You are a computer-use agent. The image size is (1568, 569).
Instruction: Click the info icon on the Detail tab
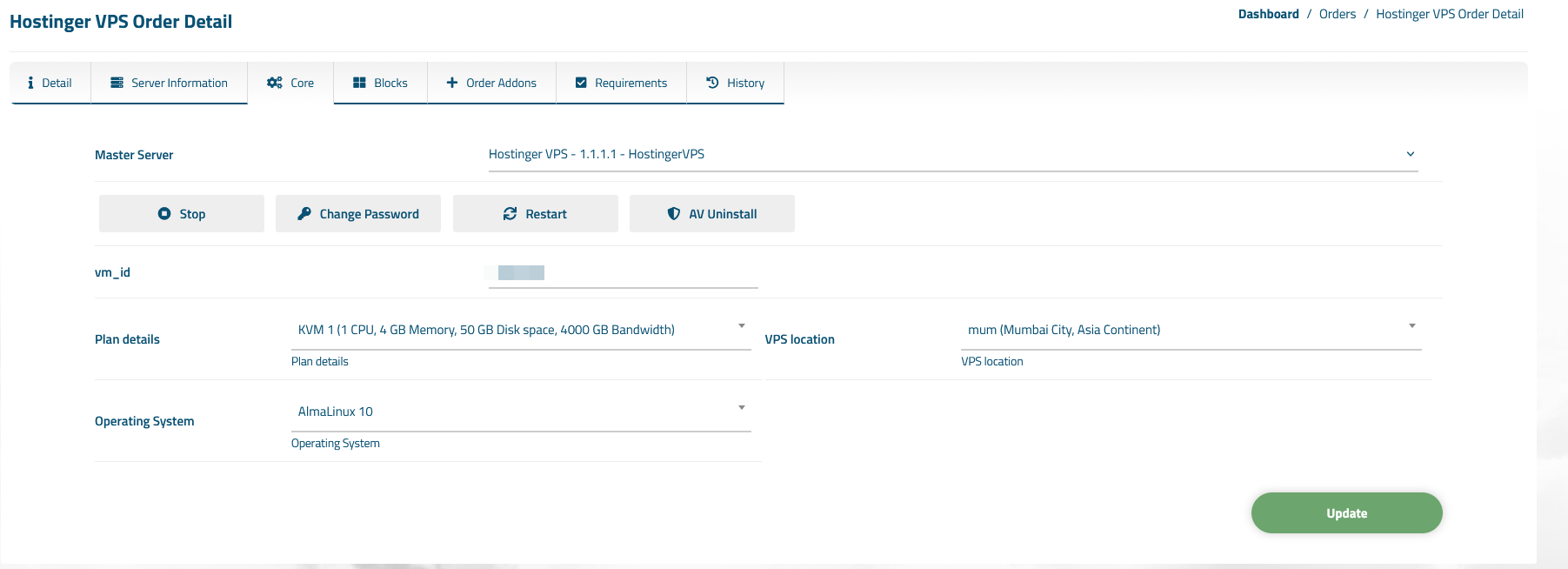[x=33, y=83]
